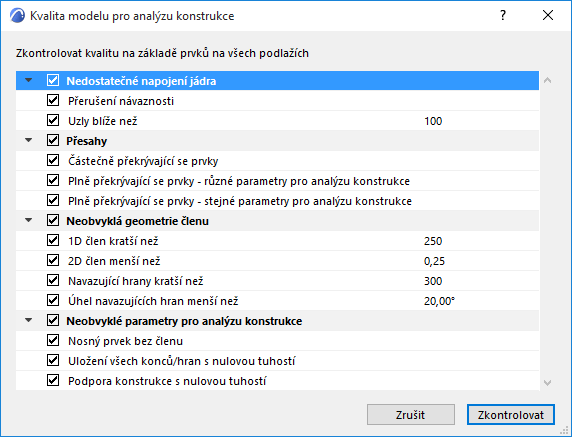Close the Kvalita modelu dialog

(548, 15)
